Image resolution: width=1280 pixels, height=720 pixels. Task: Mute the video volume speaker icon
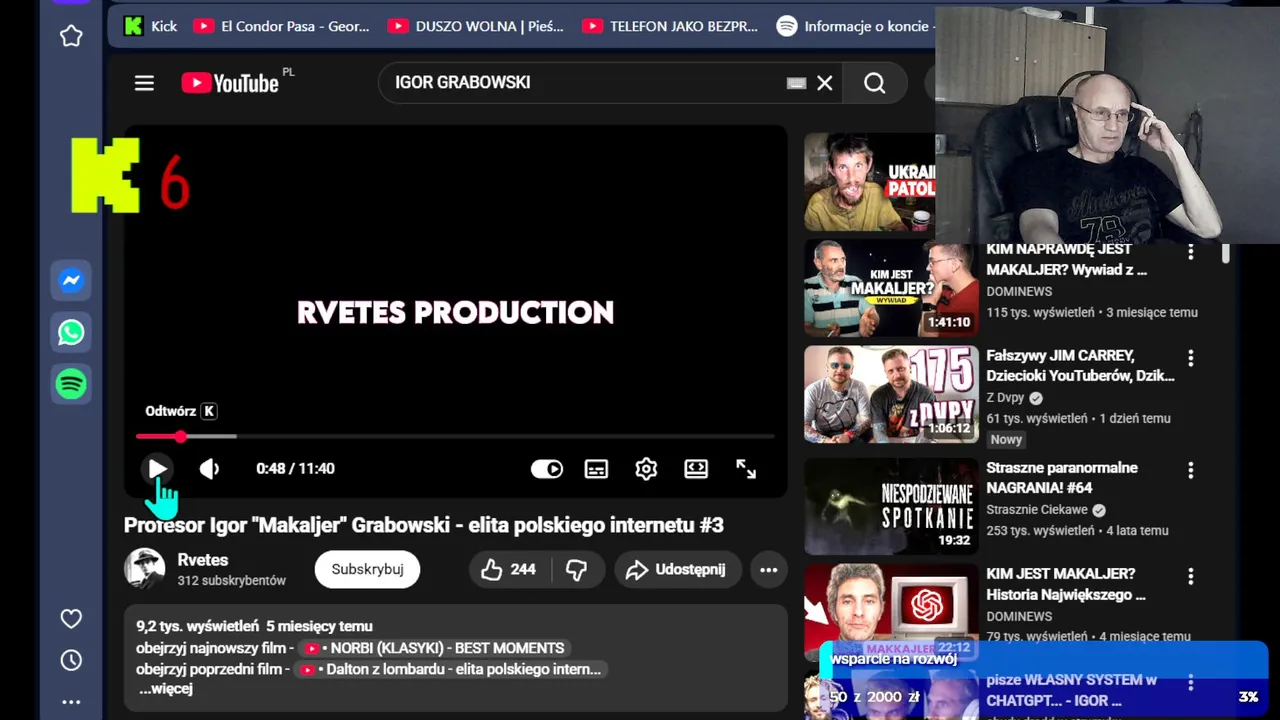209,468
